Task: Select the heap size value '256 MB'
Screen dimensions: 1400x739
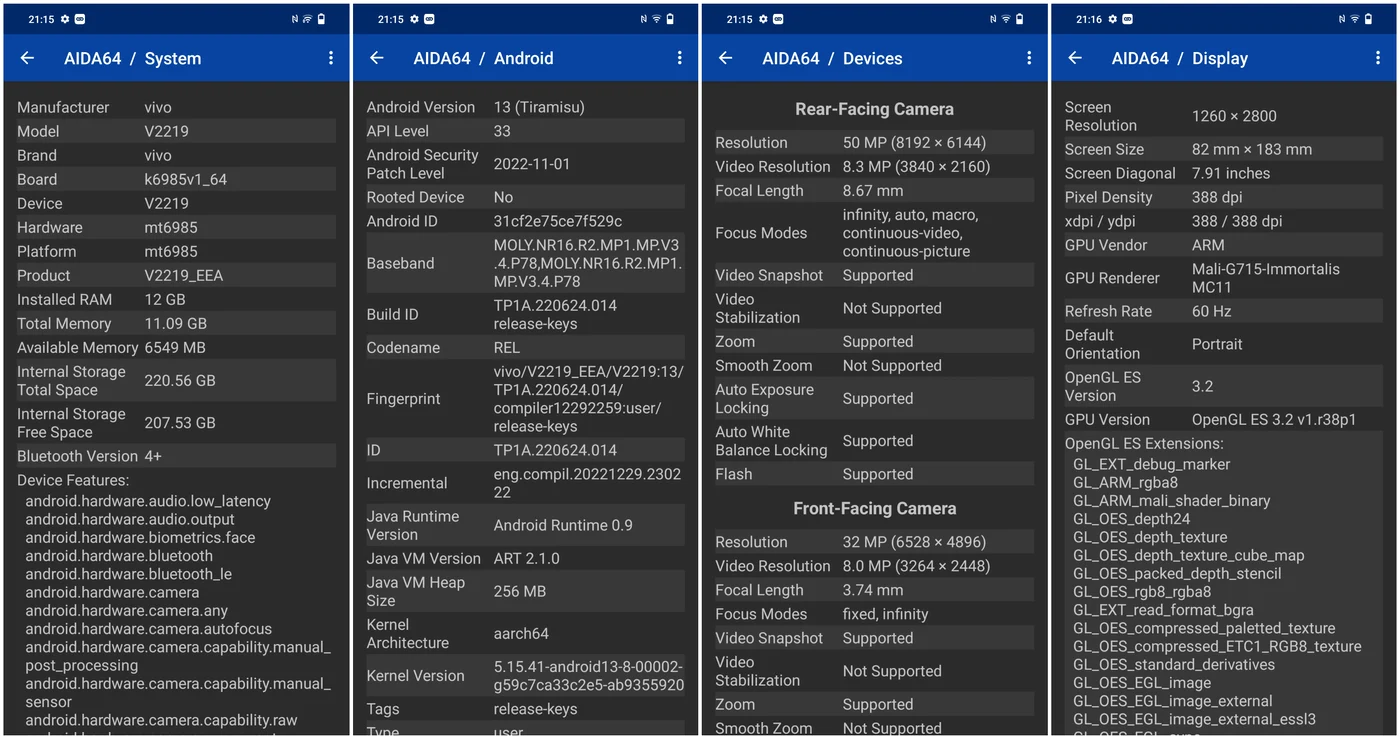Action: 520,591
